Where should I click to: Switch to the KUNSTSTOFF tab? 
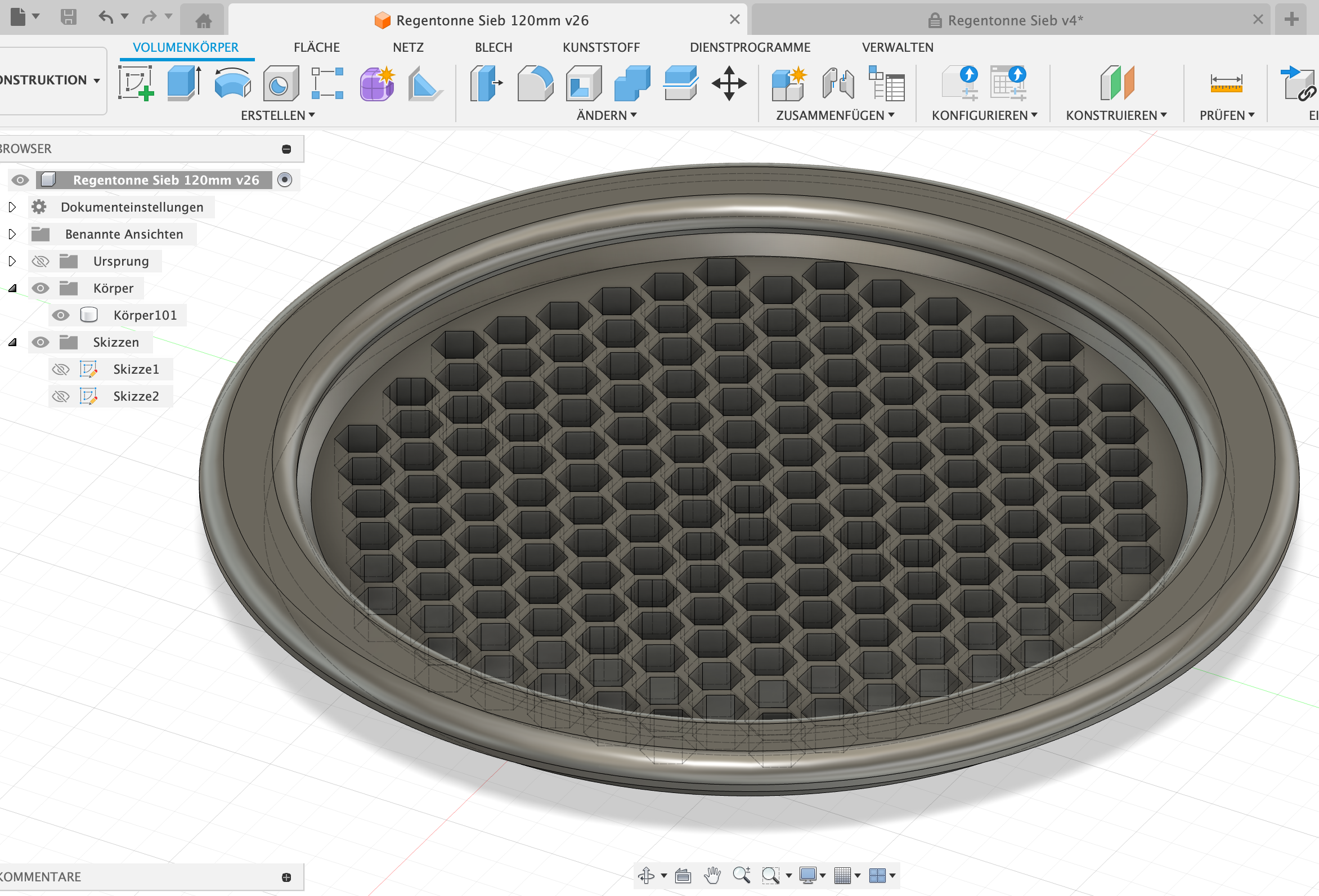coord(601,47)
